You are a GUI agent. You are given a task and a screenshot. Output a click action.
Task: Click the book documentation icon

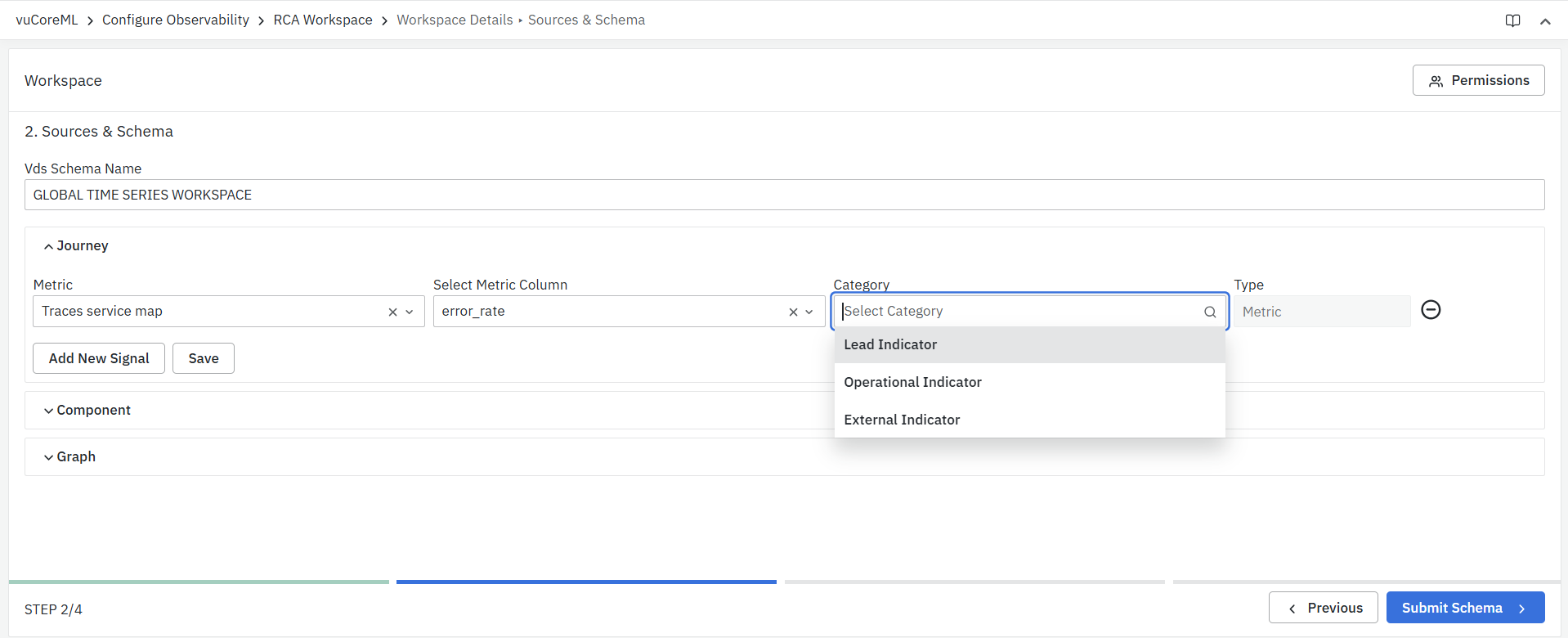pos(1512,20)
